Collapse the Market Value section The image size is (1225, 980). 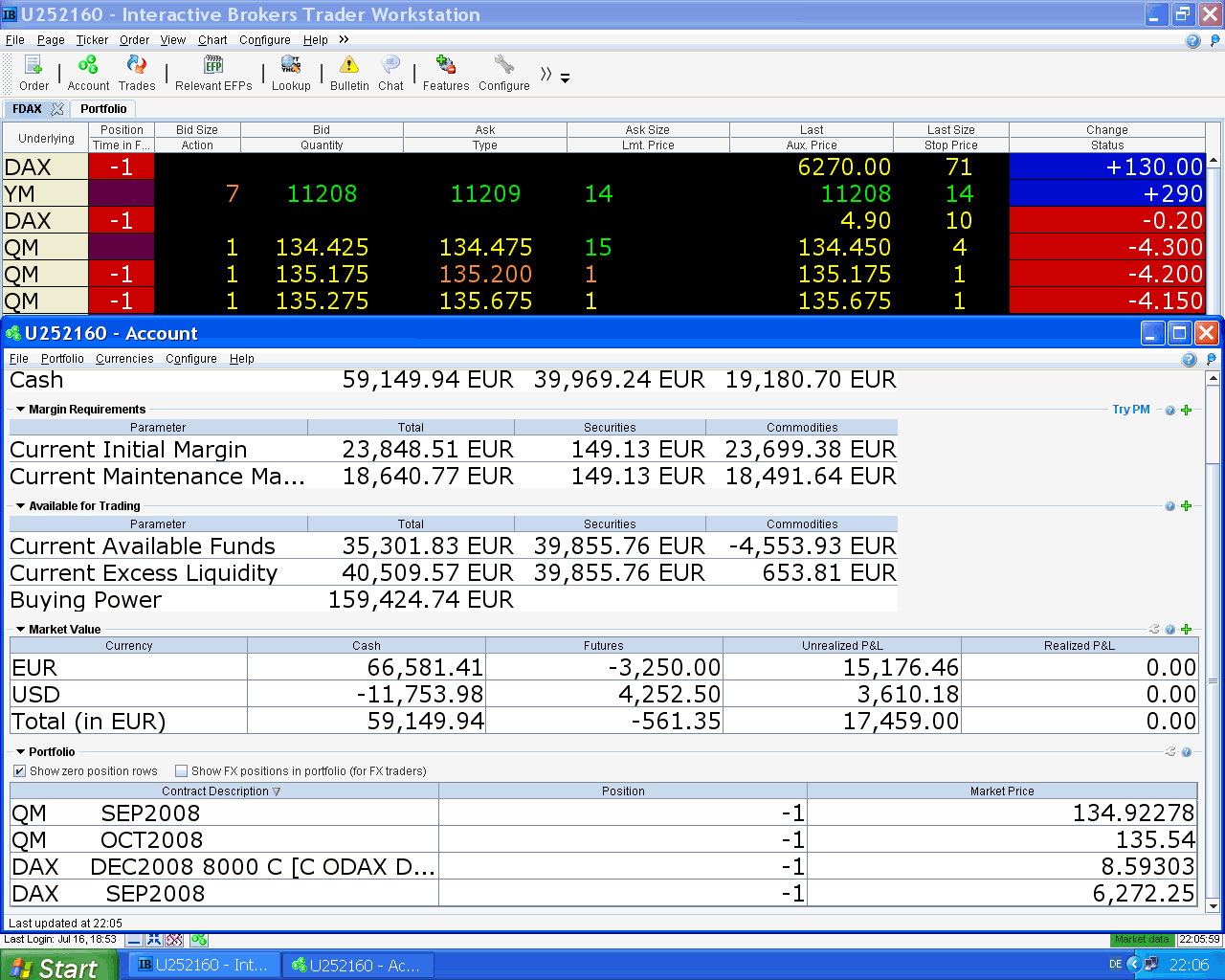click(x=20, y=630)
